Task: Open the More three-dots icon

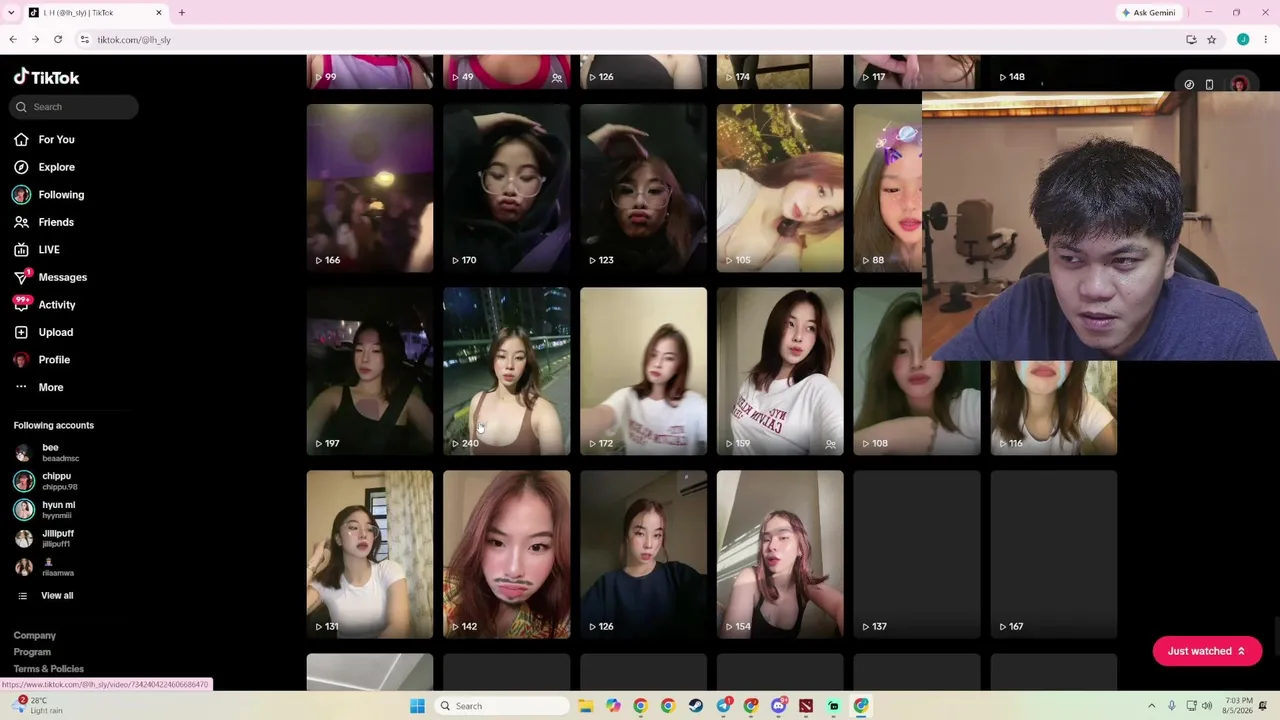Action: tap(21, 387)
